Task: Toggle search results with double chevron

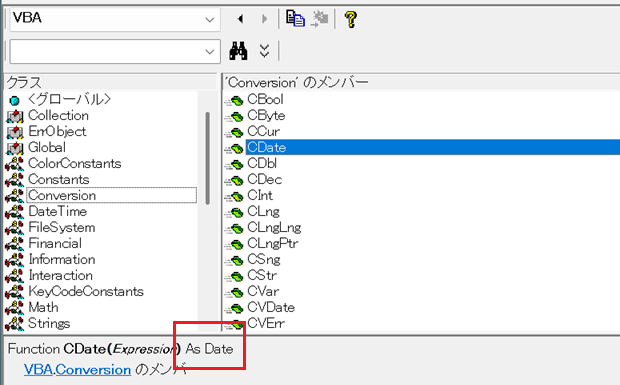Action: click(x=265, y=51)
